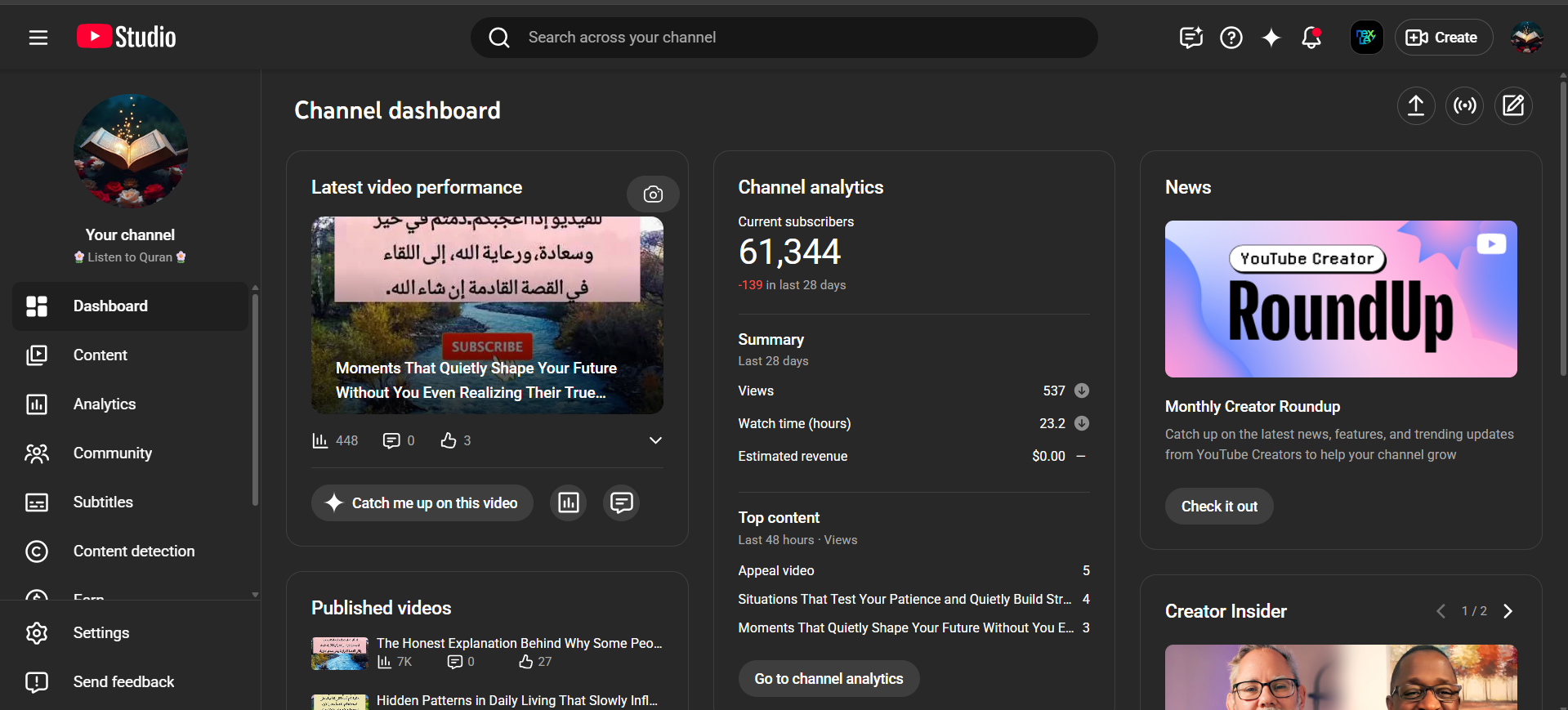The height and width of the screenshot is (710, 1568).
Task: Open the hamburger navigation menu
Action: pos(38,38)
